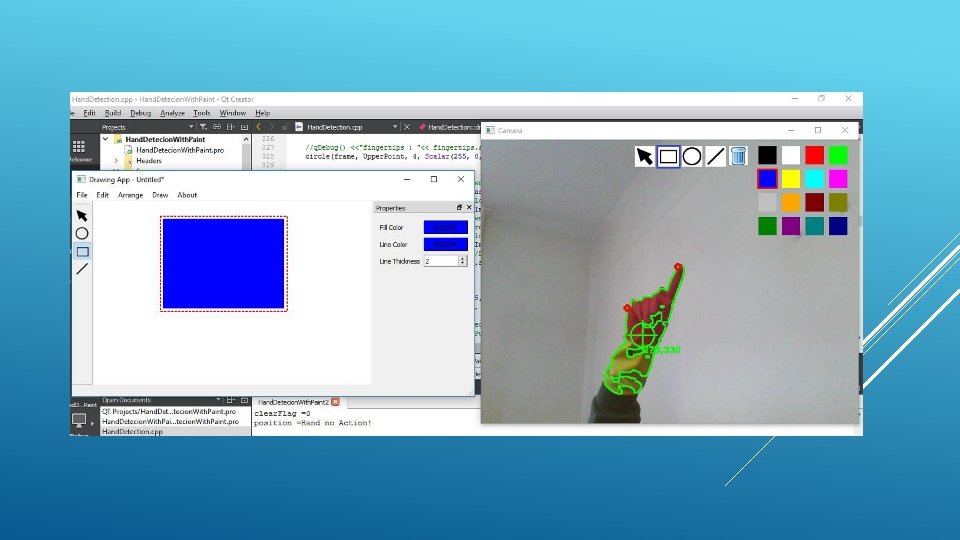Open the Edit menu in Drawing App

pos(102,195)
